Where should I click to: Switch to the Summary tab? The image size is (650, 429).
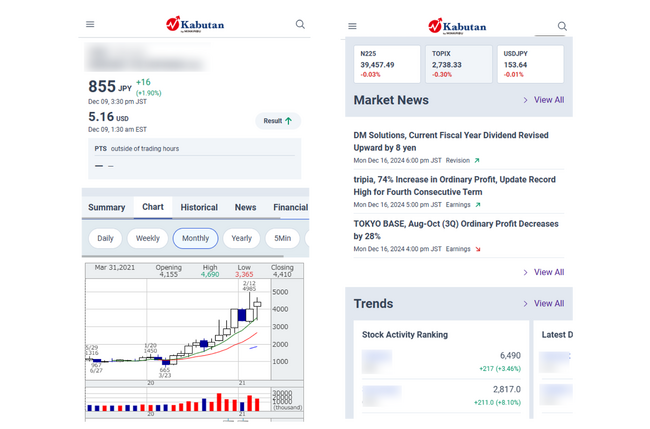[107, 207]
